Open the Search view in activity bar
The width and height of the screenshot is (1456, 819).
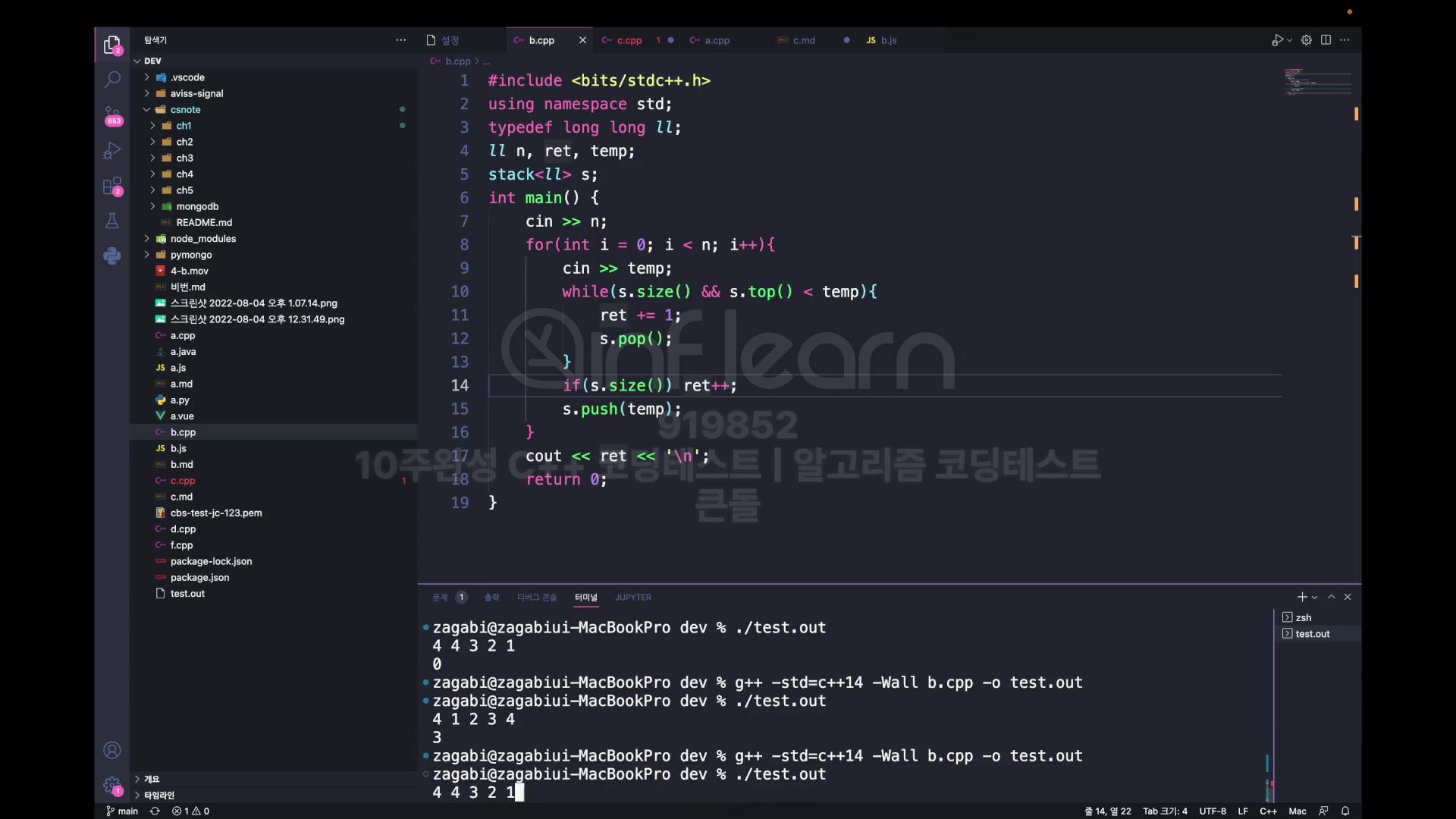[x=112, y=79]
